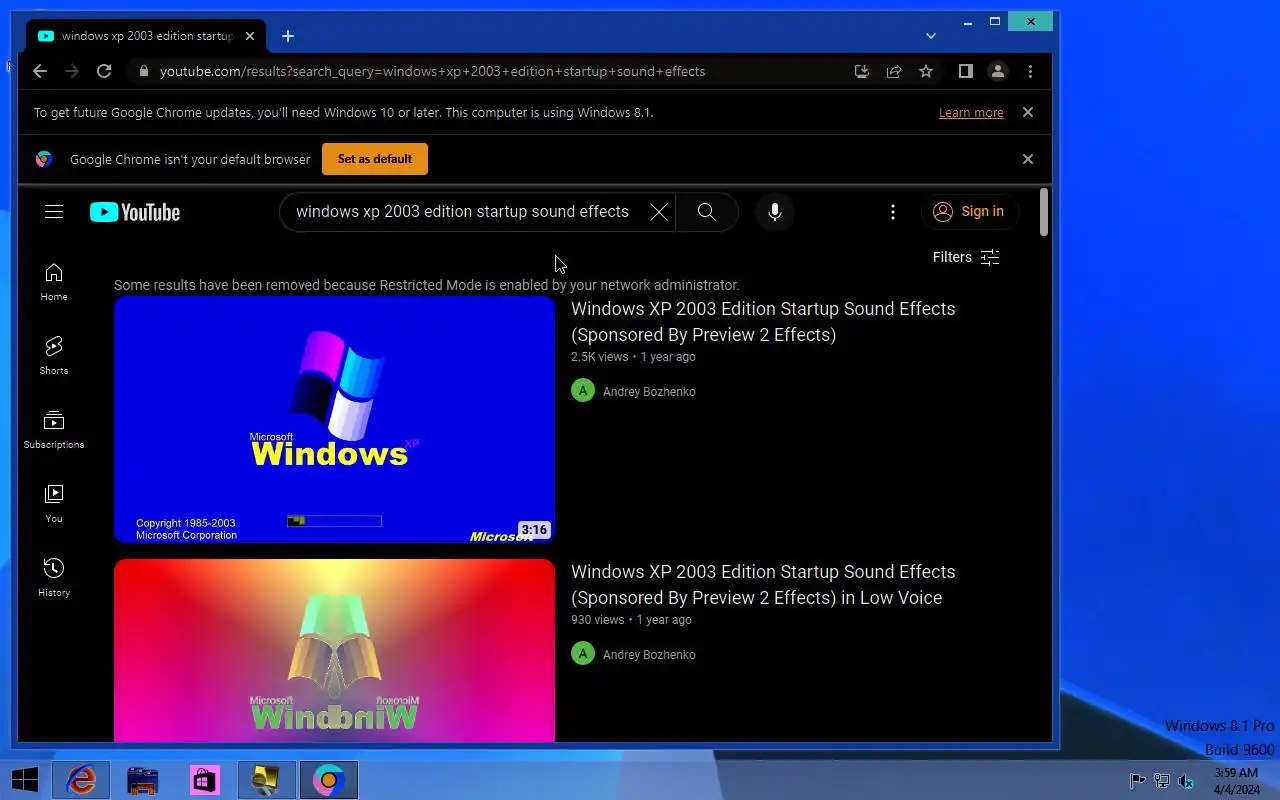The height and width of the screenshot is (800, 1280).
Task: Click the Chrome forward arrow
Action: (72, 71)
